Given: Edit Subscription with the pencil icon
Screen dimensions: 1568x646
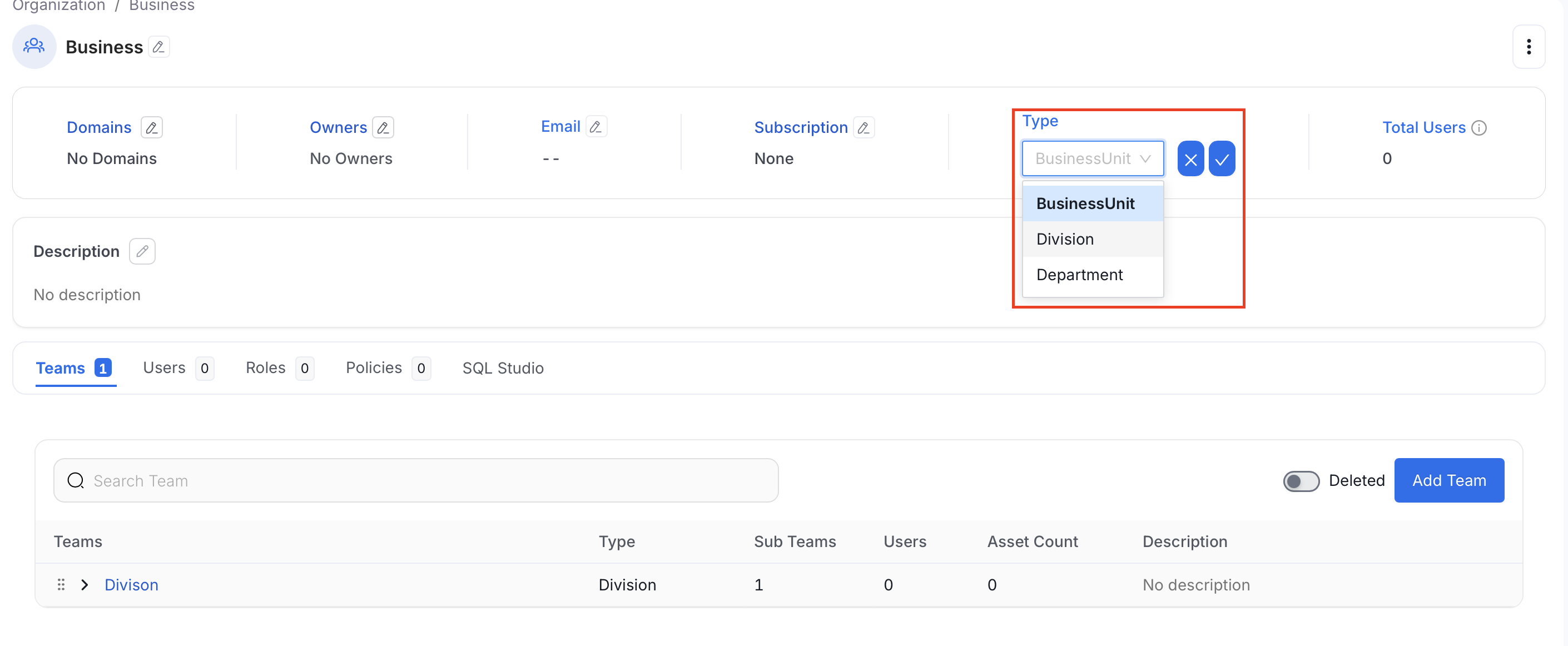Looking at the screenshot, I should pyautogui.click(x=864, y=127).
